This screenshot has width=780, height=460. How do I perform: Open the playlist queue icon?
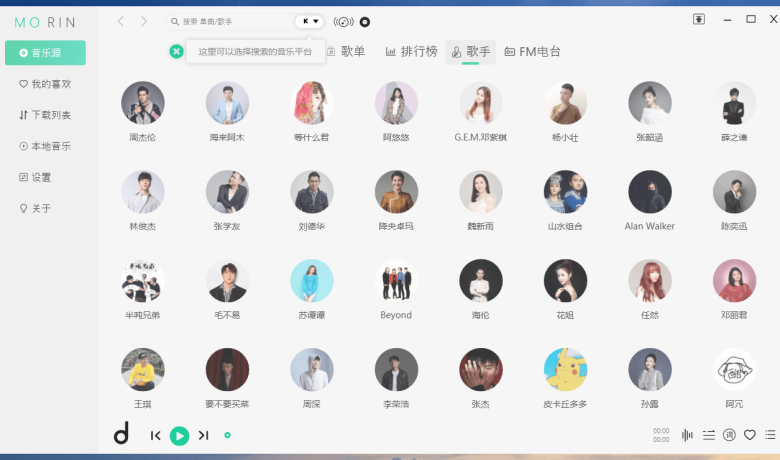tap(770, 435)
